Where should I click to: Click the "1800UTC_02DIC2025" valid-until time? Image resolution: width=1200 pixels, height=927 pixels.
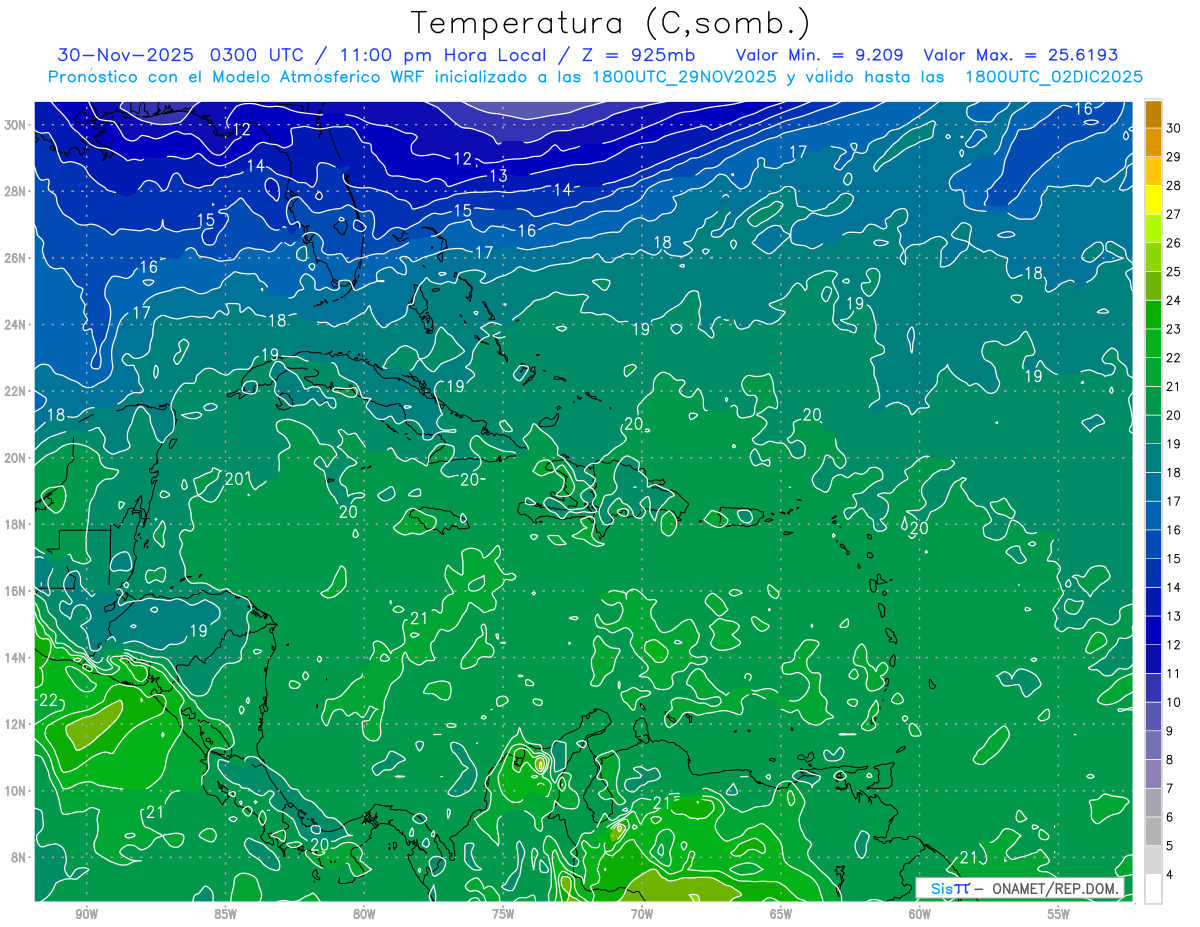tap(1054, 77)
